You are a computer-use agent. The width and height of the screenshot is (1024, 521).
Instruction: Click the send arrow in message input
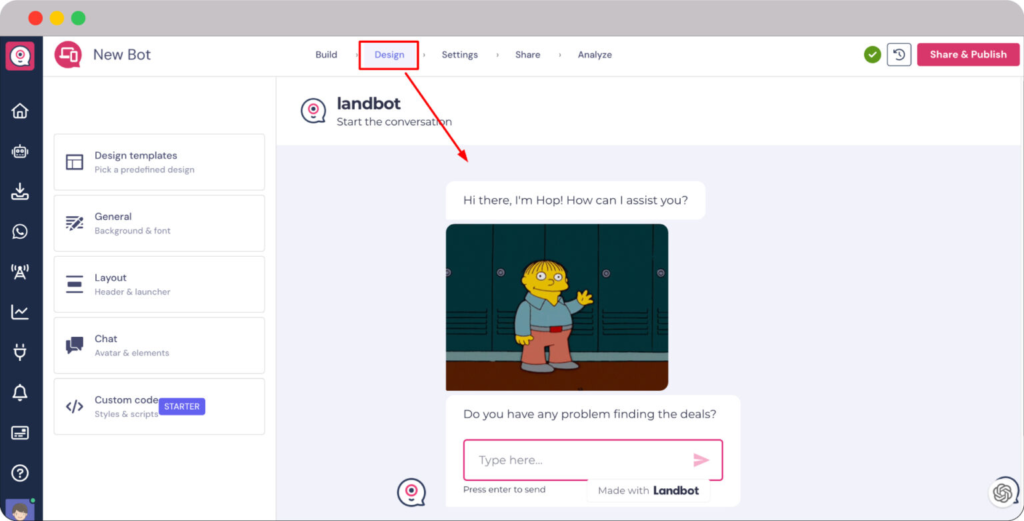click(x=701, y=460)
